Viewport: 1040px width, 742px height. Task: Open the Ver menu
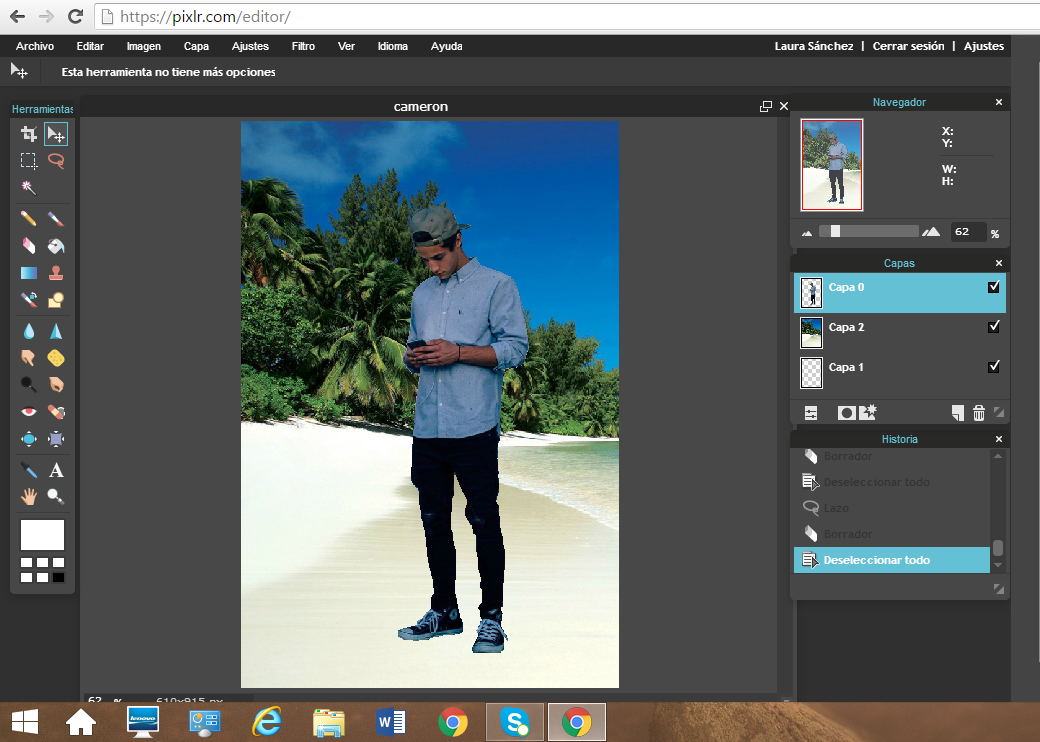(x=346, y=46)
